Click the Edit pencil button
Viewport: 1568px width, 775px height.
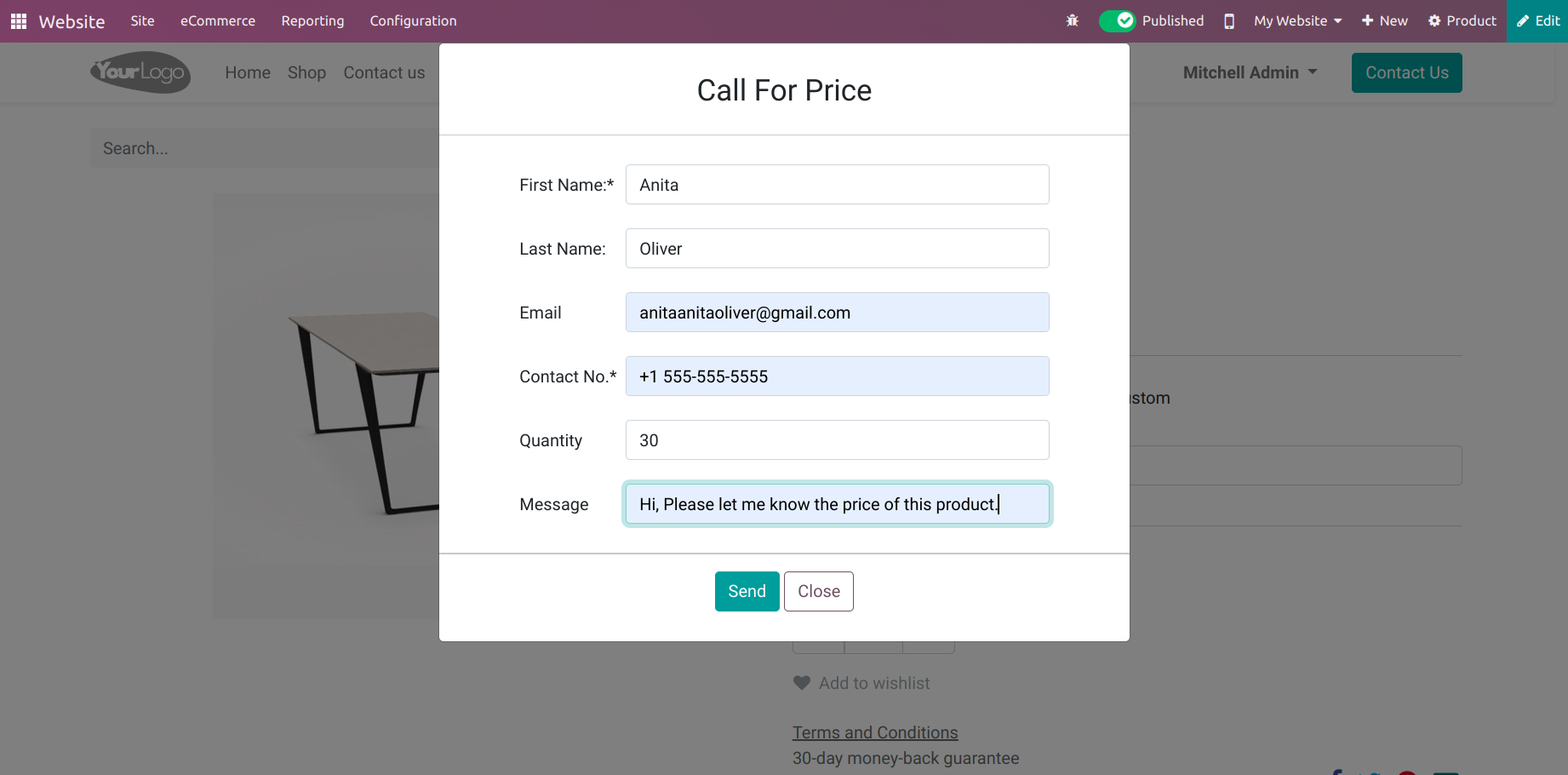click(1538, 21)
